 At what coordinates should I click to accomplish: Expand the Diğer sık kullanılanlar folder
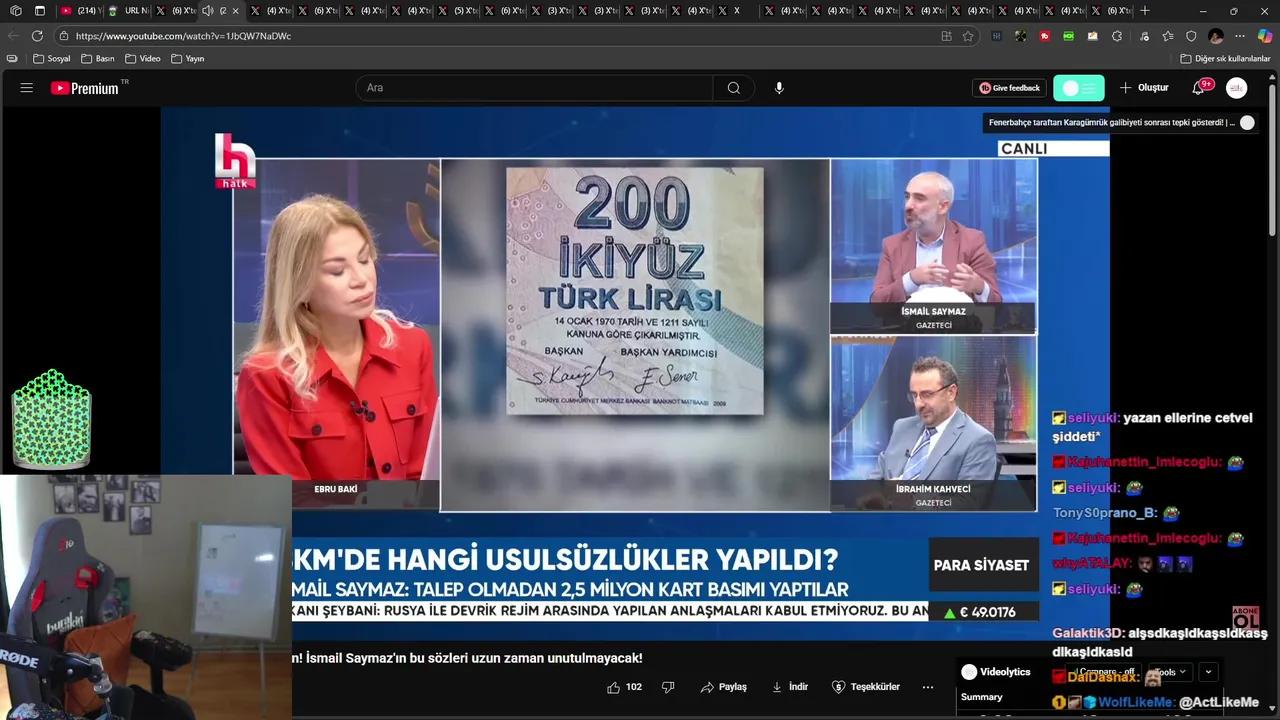pyautogui.click(x=1225, y=59)
